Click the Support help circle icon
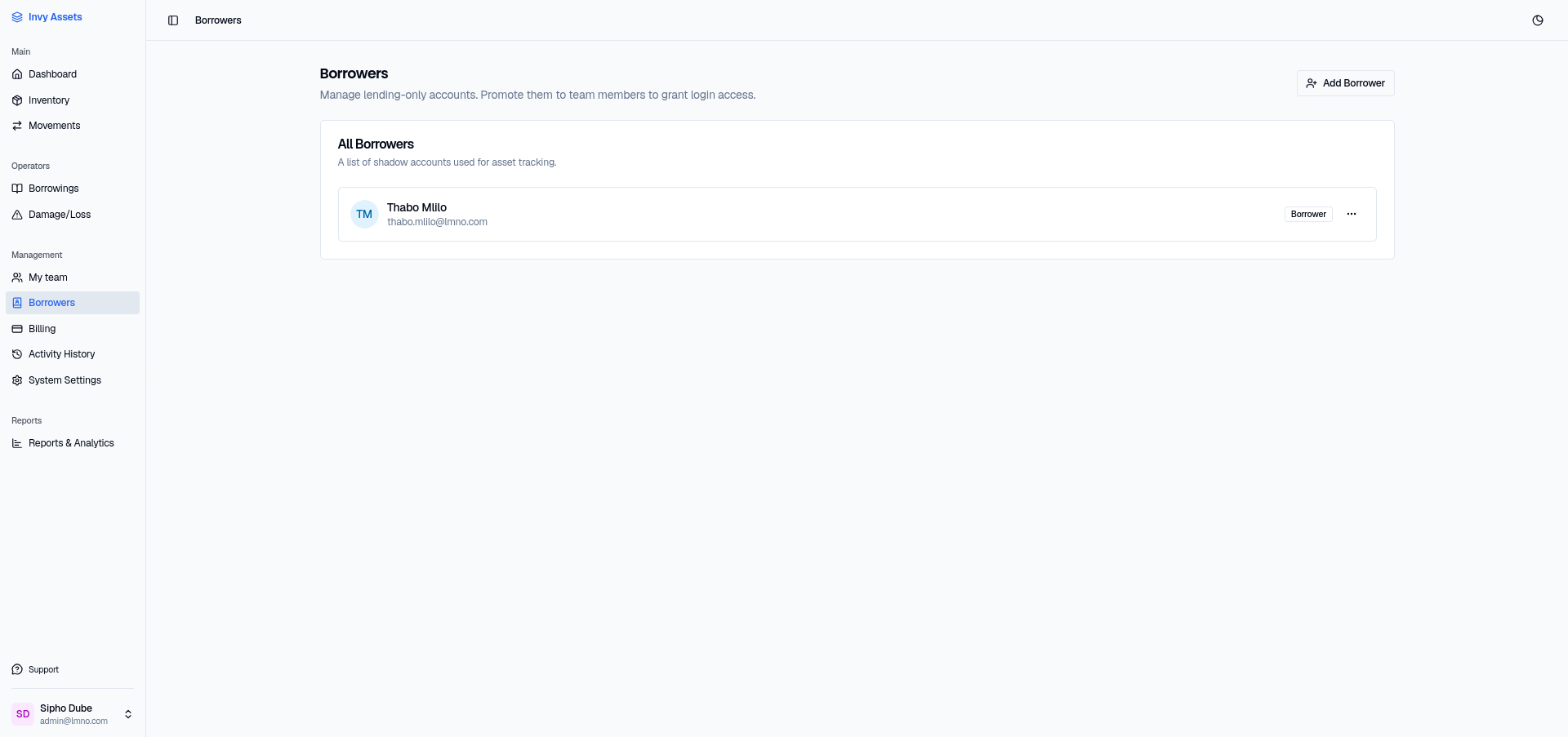The image size is (1568, 737). pyautogui.click(x=17, y=669)
